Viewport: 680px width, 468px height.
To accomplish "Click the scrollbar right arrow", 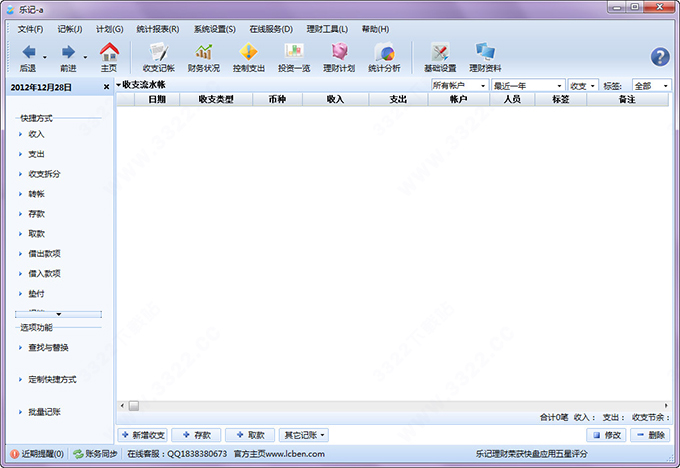I will click(x=666, y=406).
